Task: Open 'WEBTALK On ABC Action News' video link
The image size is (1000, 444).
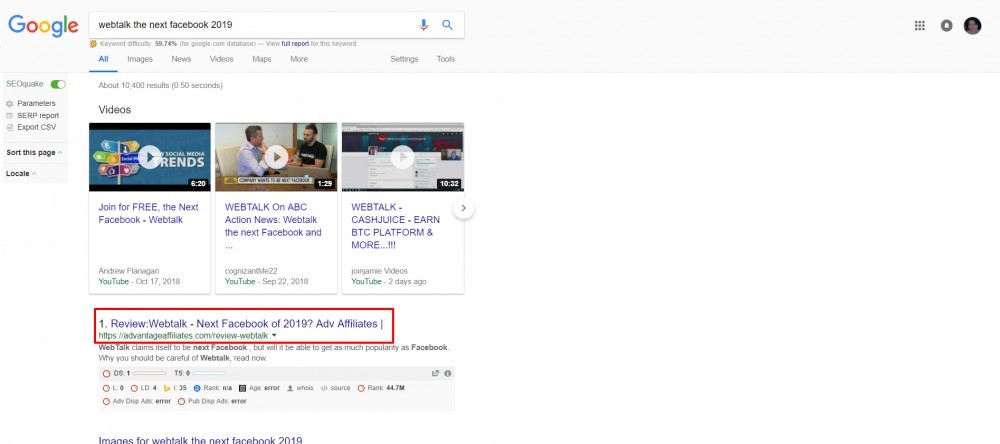Action: 274,226
